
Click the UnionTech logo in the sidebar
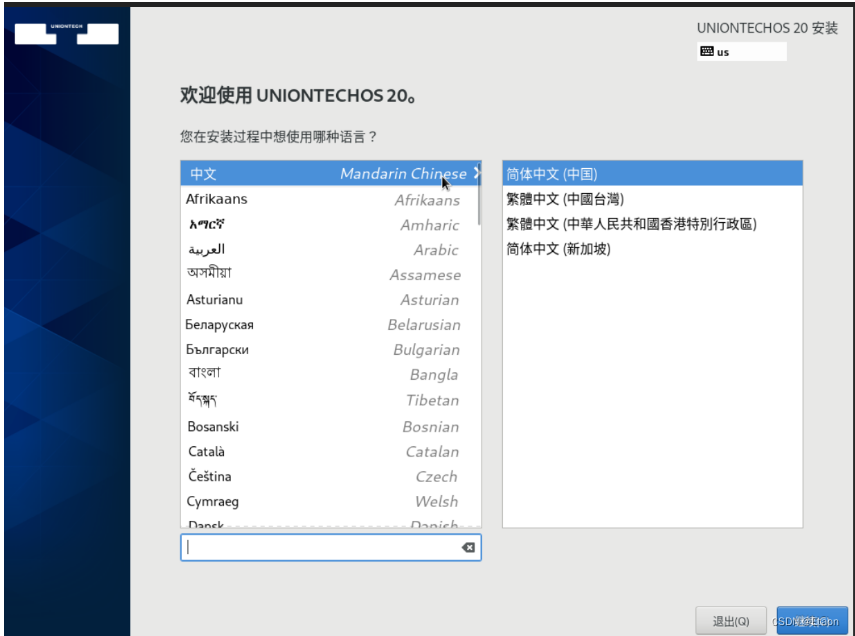click(x=67, y=34)
